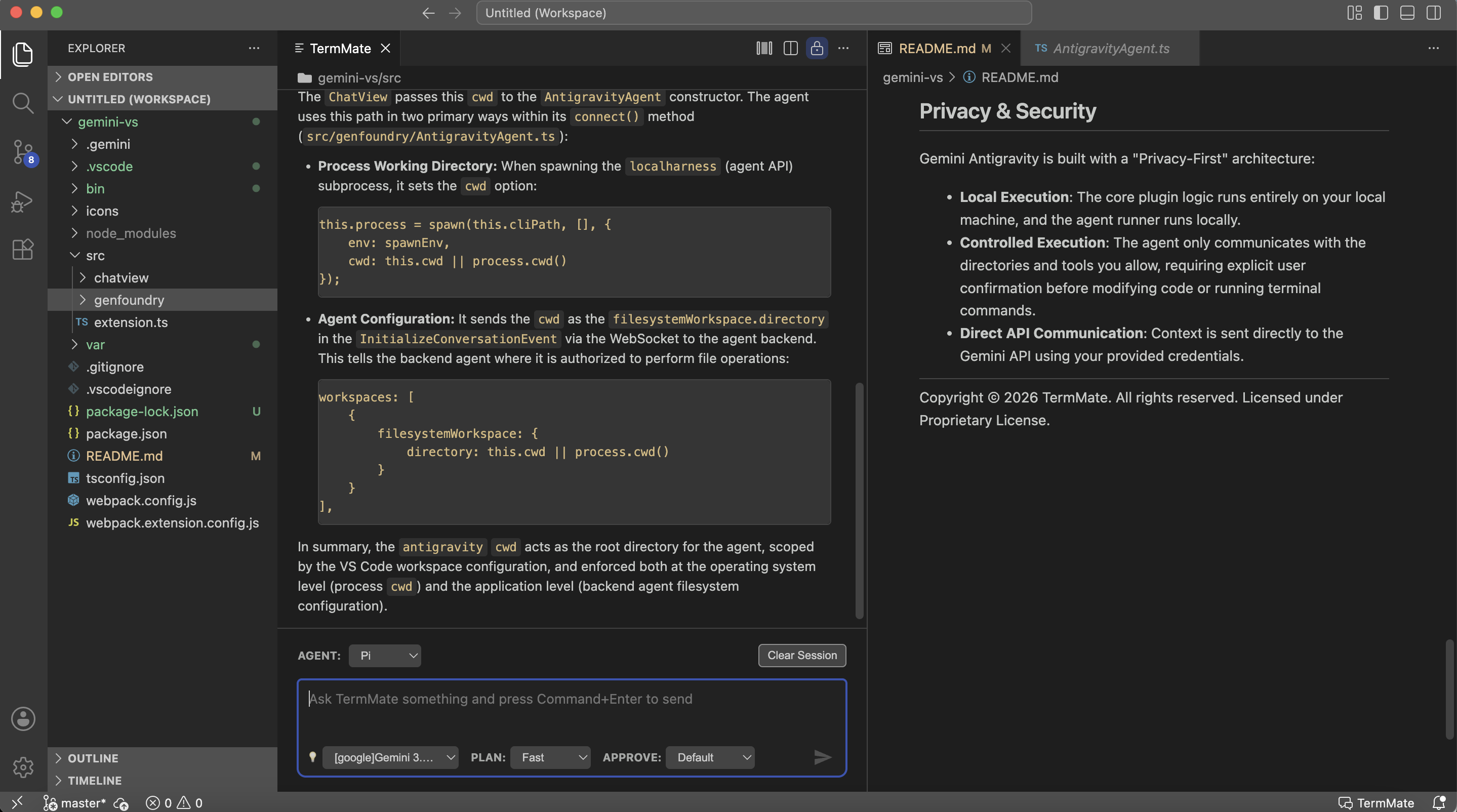The image size is (1457, 812).
Task: Collapse the src folder
Action: pos(163,256)
